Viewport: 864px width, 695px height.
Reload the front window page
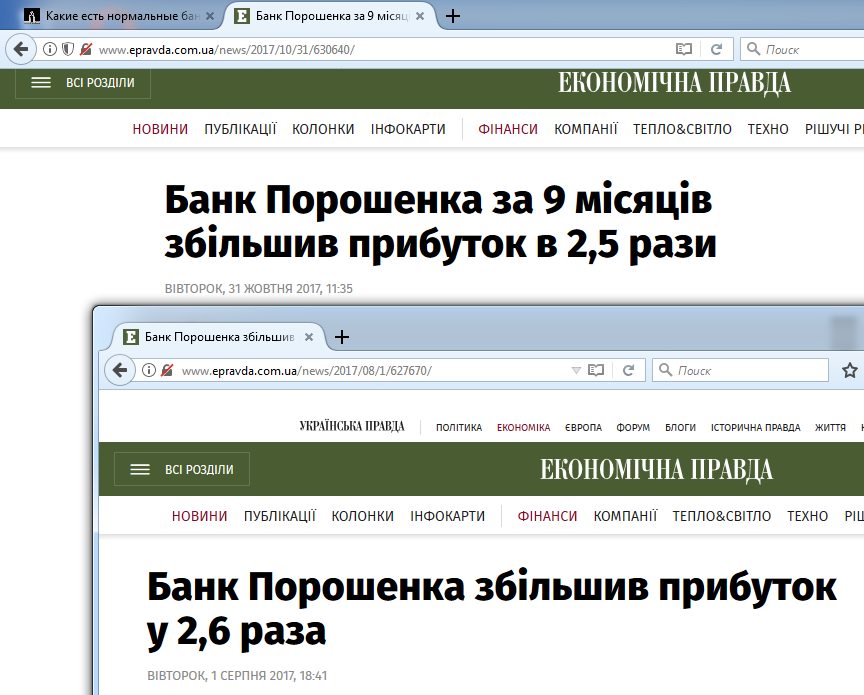[628, 370]
